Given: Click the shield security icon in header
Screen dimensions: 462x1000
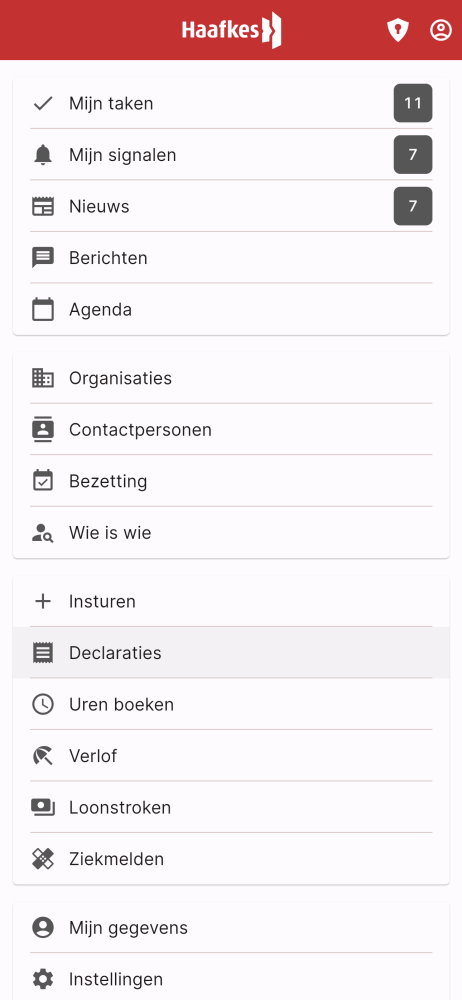Looking at the screenshot, I should tap(398, 31).
